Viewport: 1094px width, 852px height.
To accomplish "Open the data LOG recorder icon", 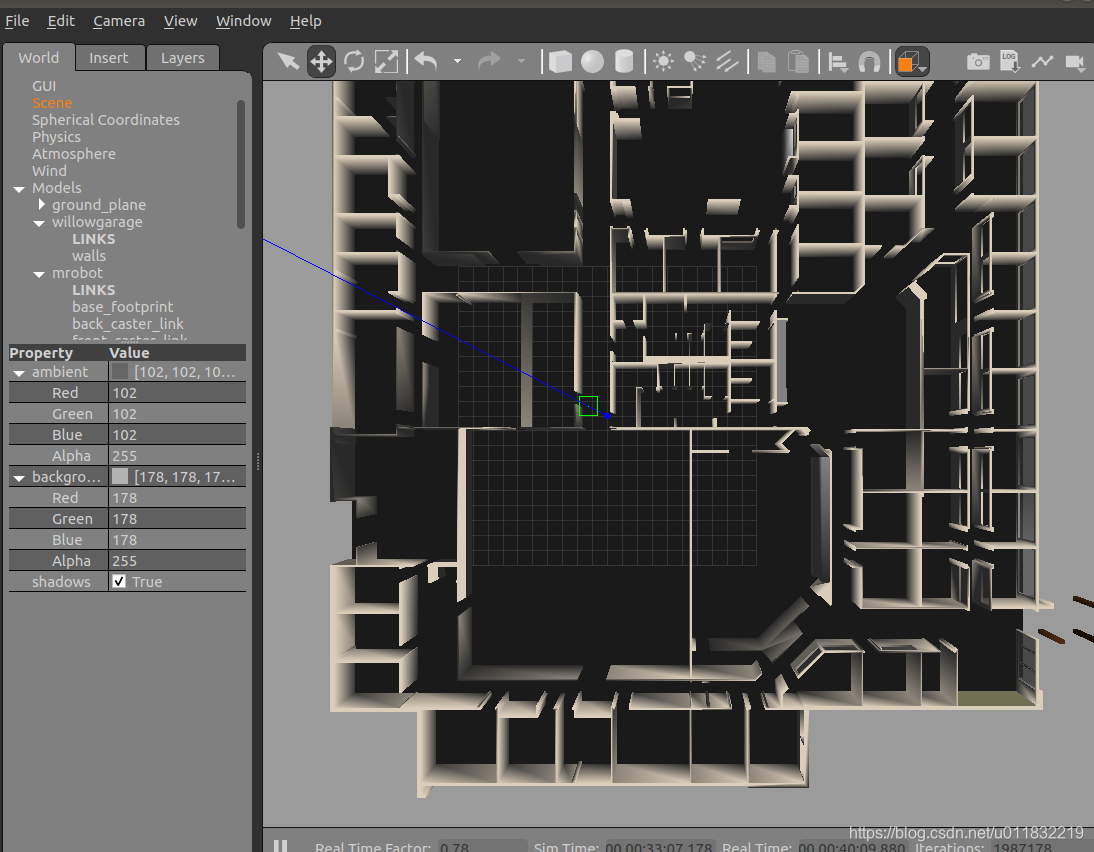I will pos(1010,61).
